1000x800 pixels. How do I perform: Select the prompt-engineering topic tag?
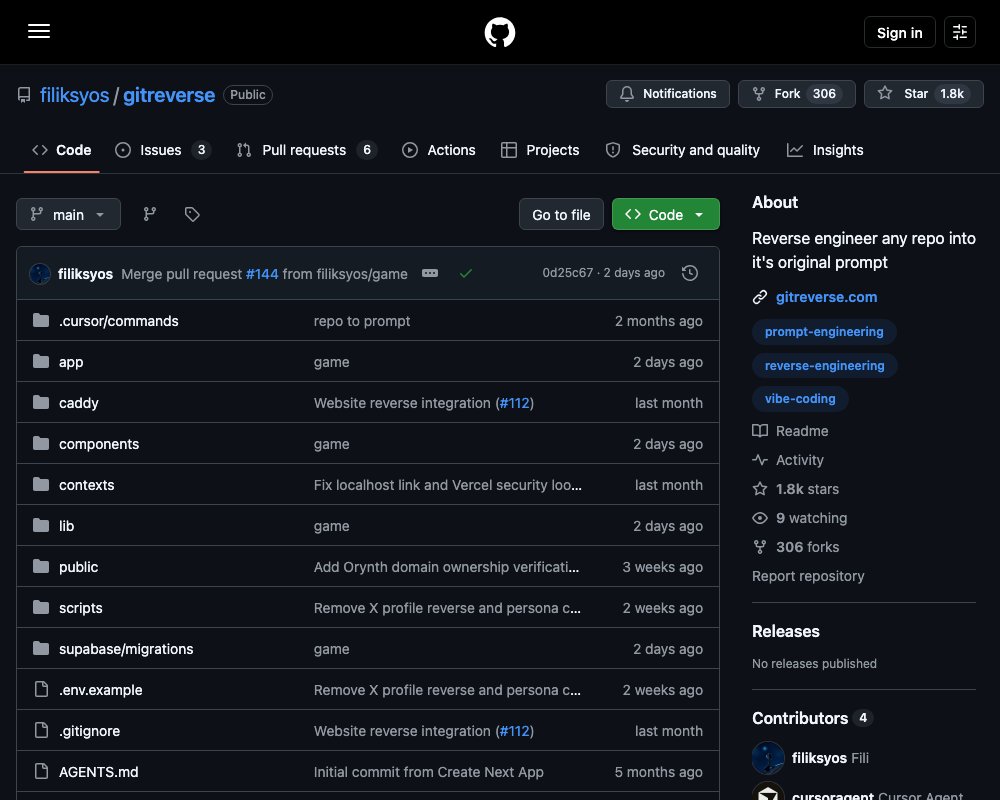click(824, 332)
